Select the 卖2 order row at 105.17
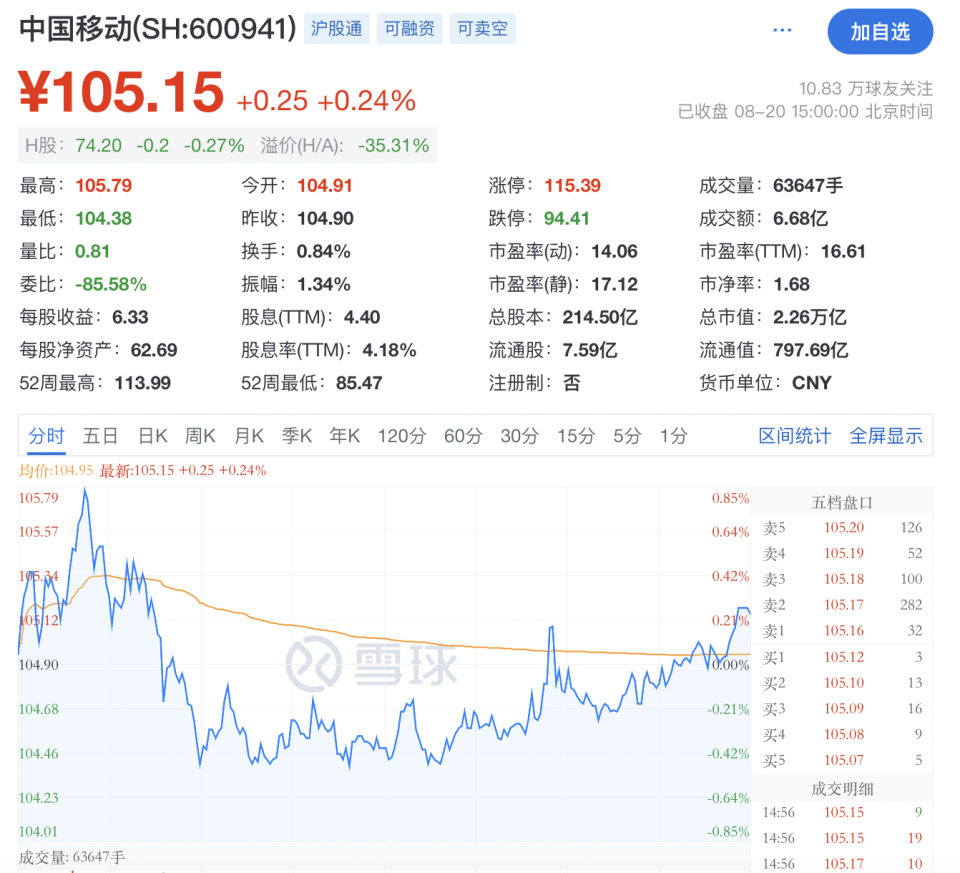Image resolution: width=960 pixels, height=873 pixels. pos(842,605)
